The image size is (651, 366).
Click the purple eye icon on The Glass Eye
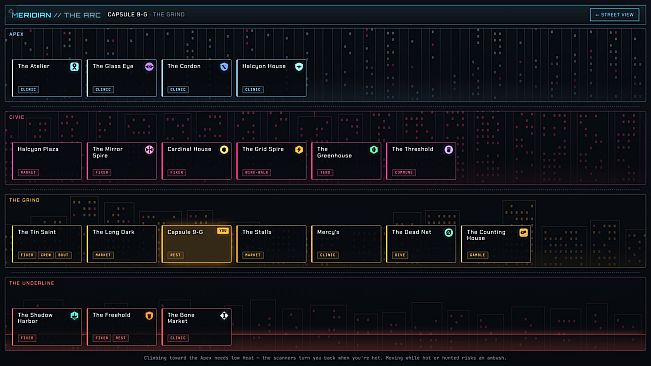(x=149, y=66)
